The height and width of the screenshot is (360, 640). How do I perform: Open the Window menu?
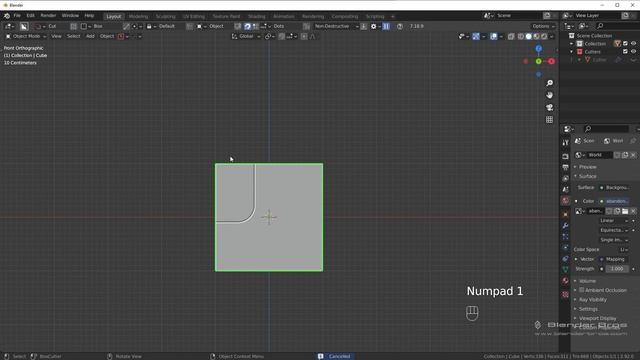(70, 16)
